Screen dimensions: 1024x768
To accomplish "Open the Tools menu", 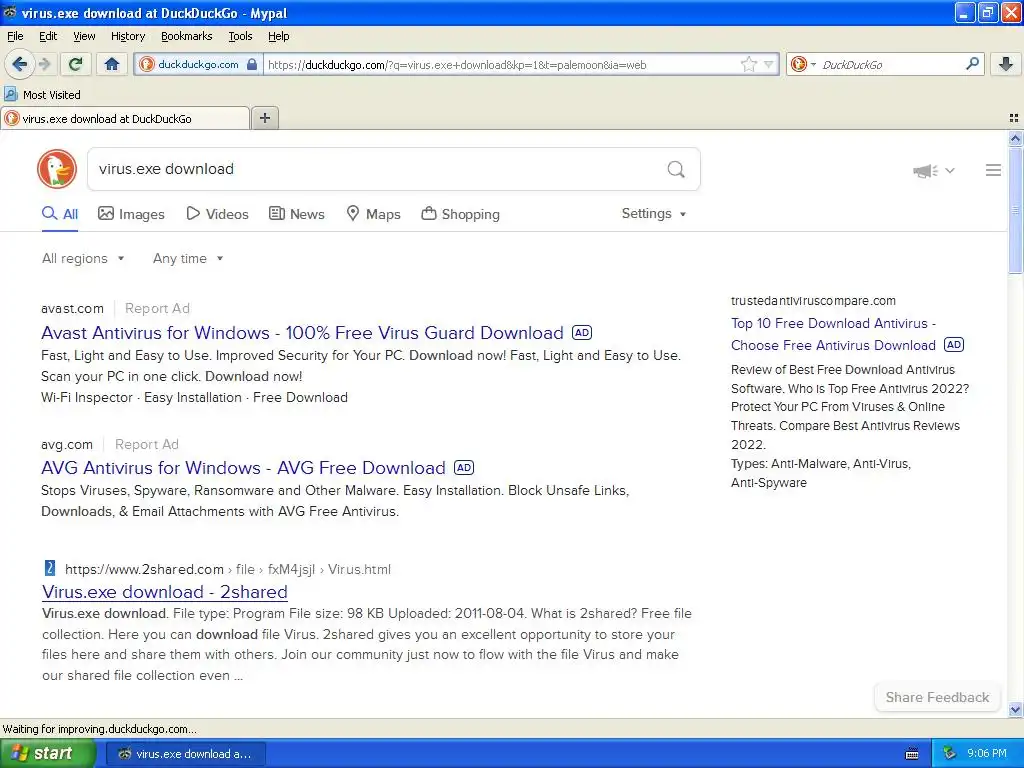I will point(240,36).
